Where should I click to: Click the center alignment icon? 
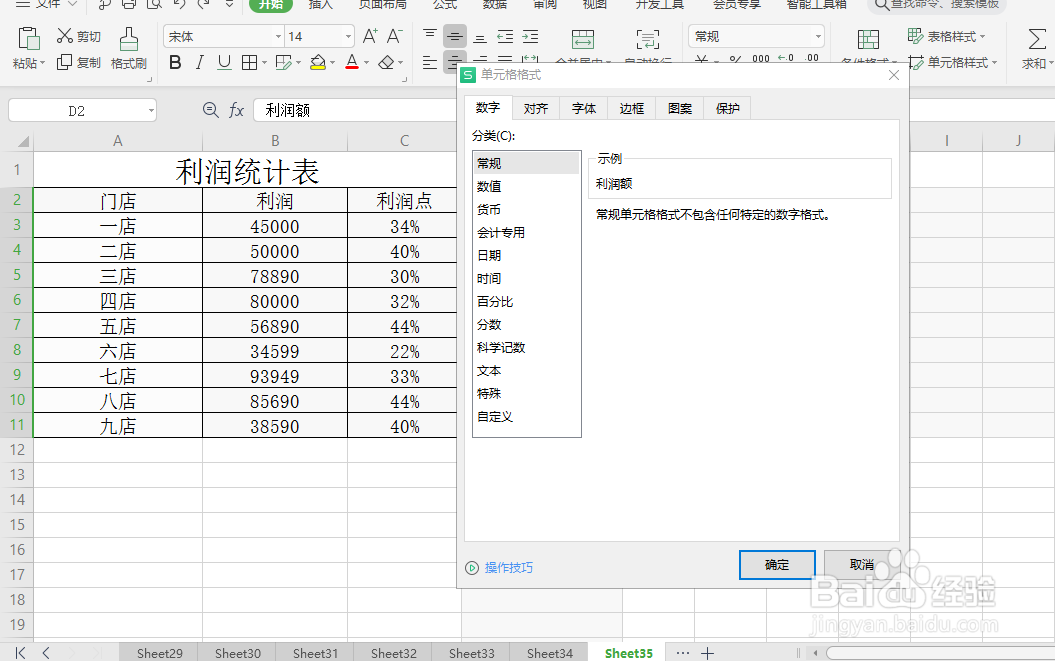coord(454,63)
